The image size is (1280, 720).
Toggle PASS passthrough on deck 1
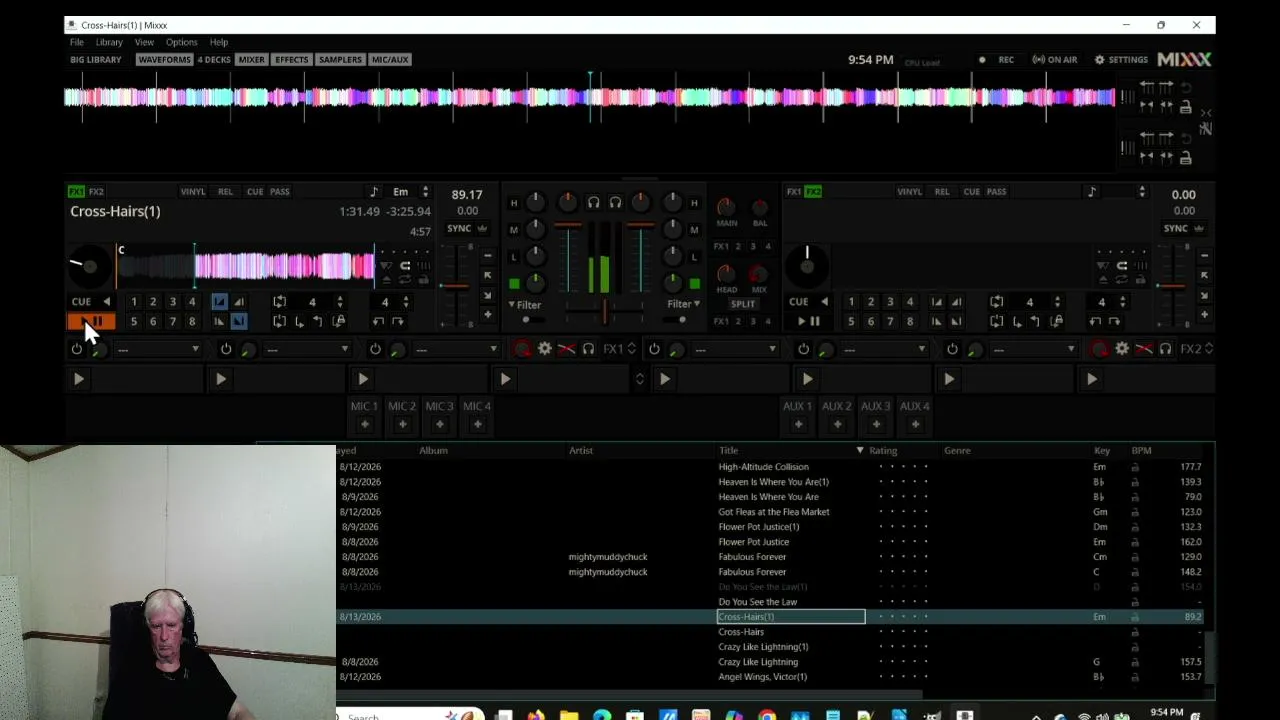coord(280,191)
